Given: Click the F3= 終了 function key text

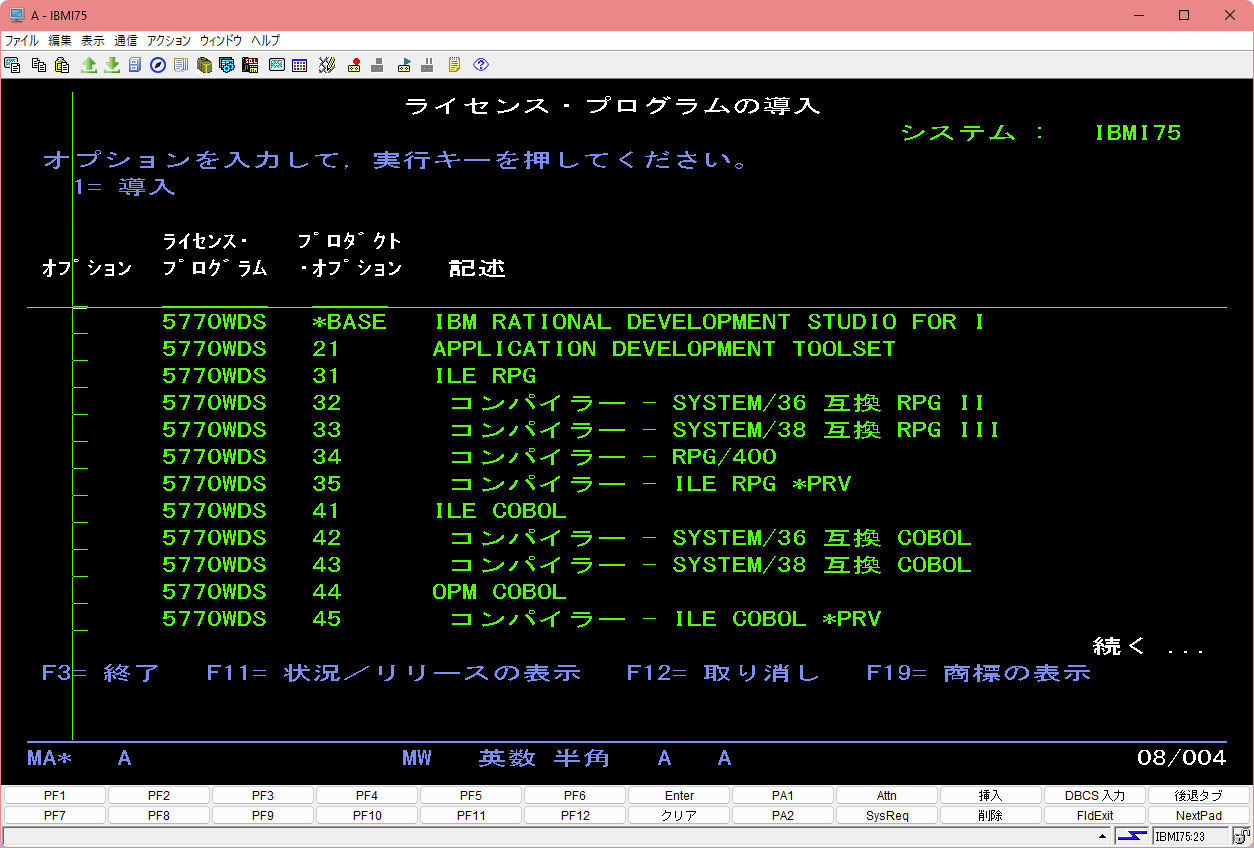Looking at the screenshot, I should (x=101, y=673).
